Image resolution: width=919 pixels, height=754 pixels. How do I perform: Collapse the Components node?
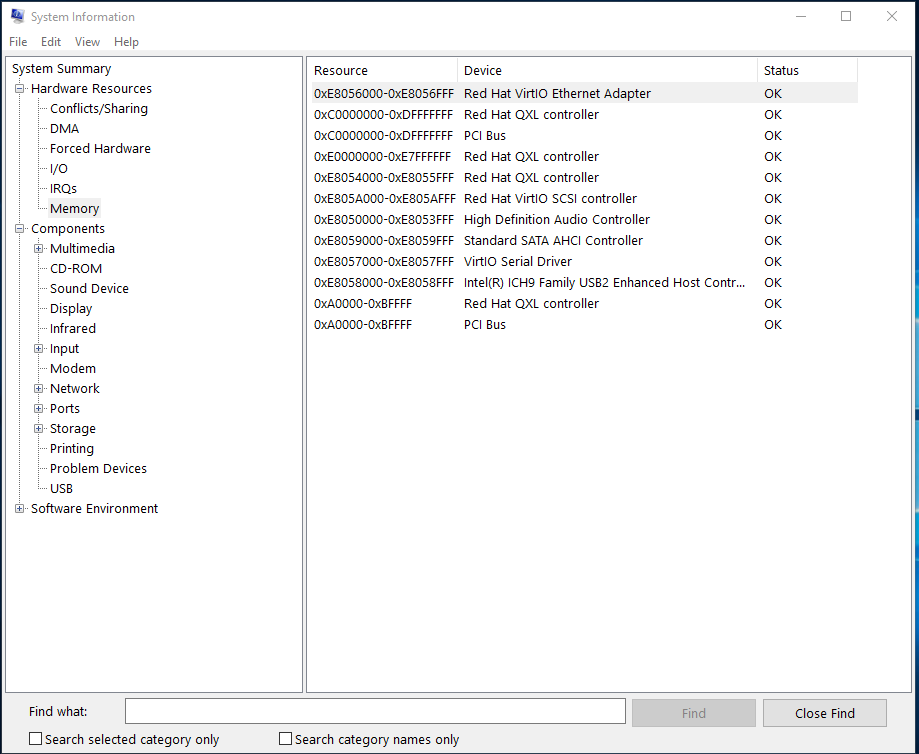pyautogui.click(x=20, y=229)
